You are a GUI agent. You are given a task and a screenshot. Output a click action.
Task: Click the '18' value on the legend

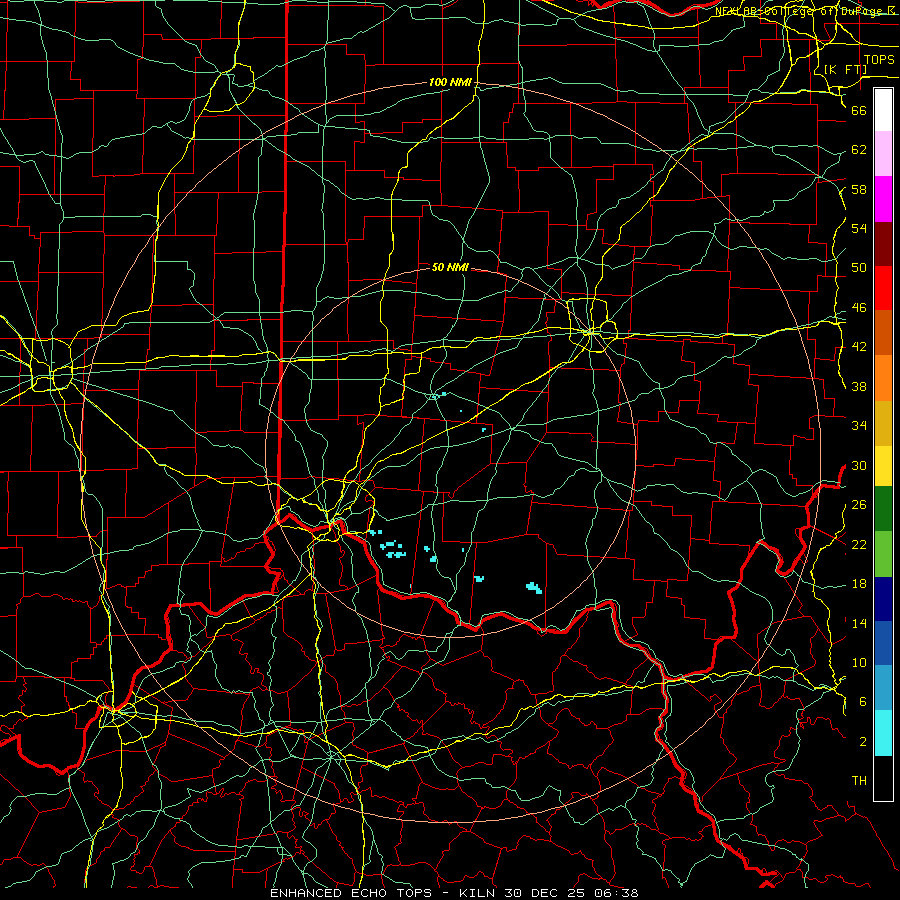coord(859,584)
